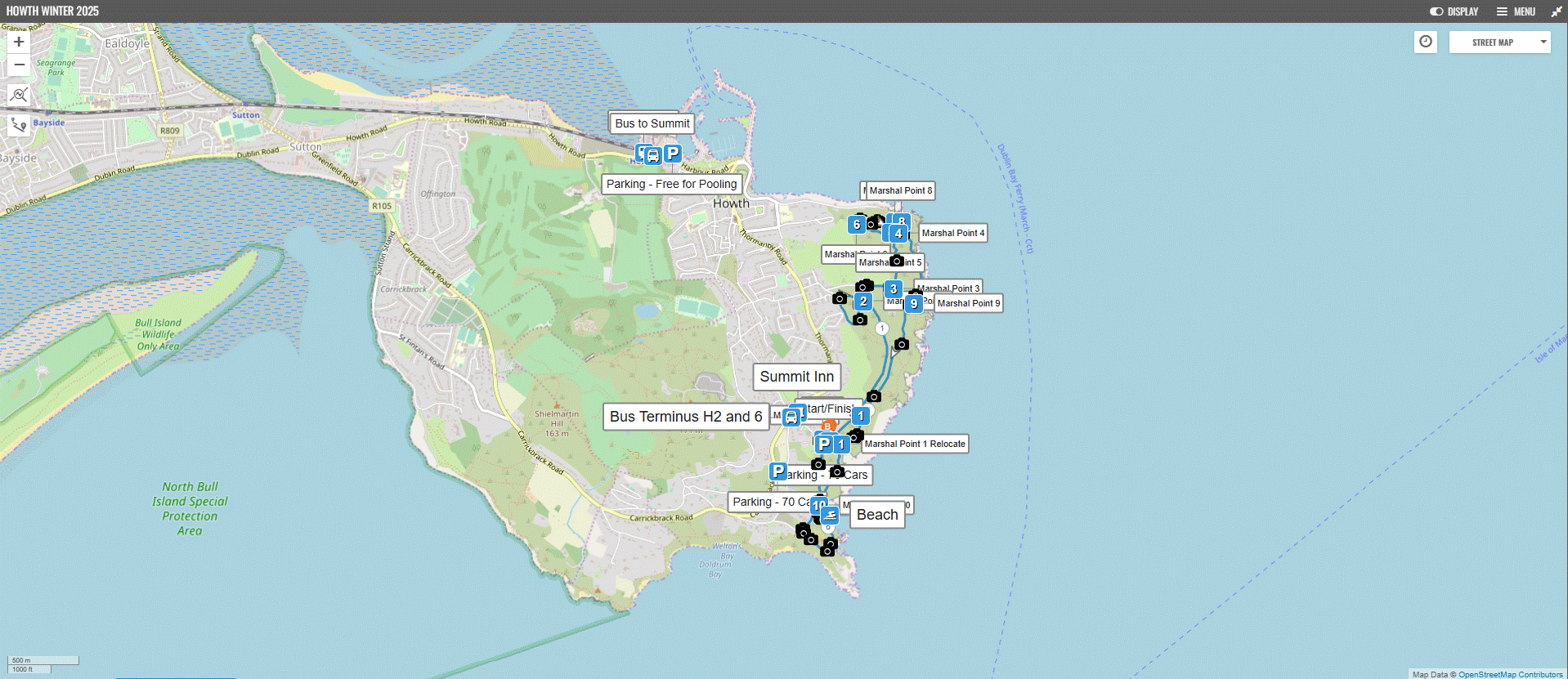
Task: Select the Bus to Summit label
Action: pyautogui.click(x=652, y=123)
